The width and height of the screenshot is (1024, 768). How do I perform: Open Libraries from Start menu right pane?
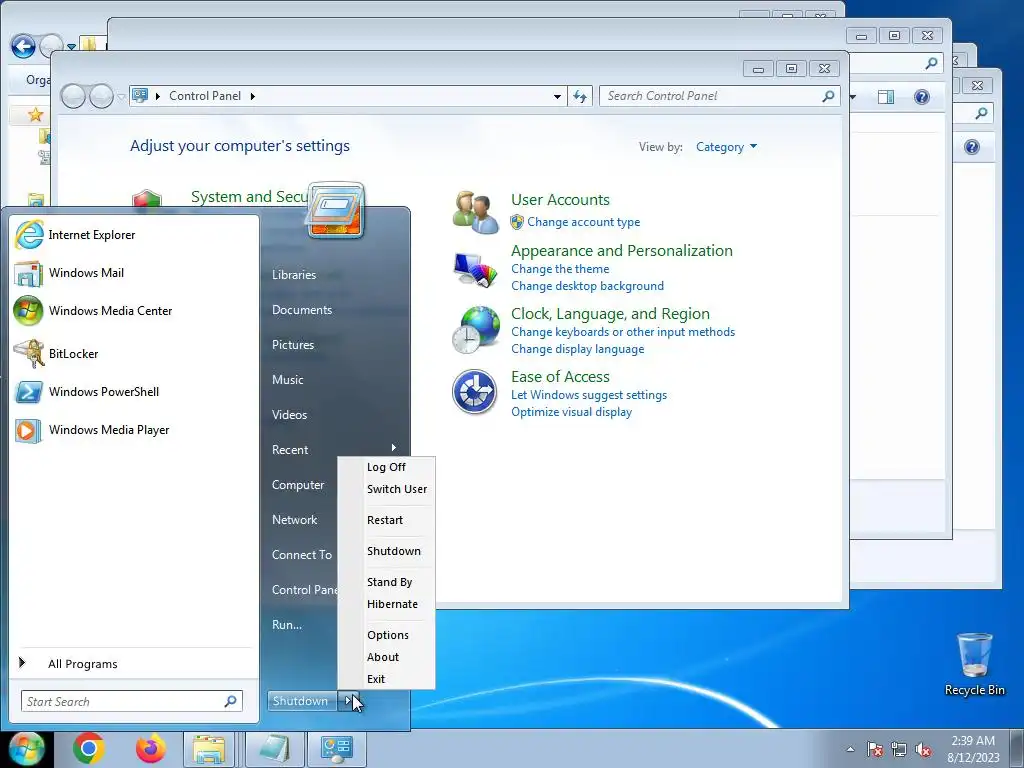coord(294,275)
